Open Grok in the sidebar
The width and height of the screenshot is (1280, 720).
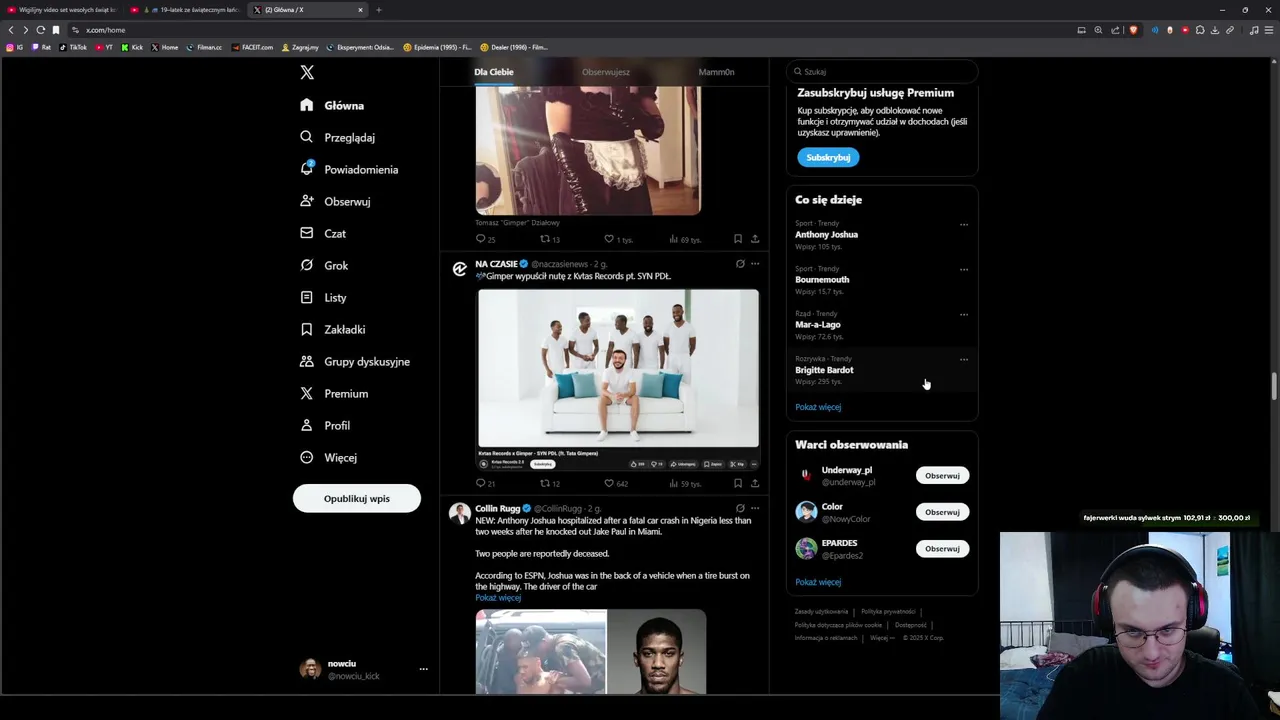point(324,265)
